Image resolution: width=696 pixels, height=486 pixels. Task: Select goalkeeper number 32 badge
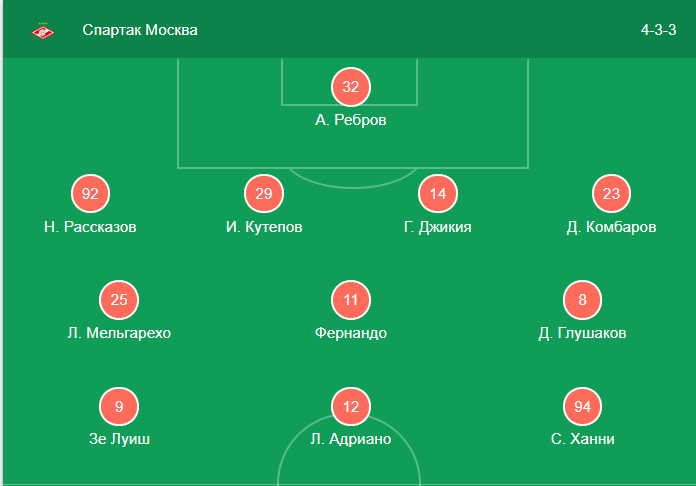coord(350,87)
